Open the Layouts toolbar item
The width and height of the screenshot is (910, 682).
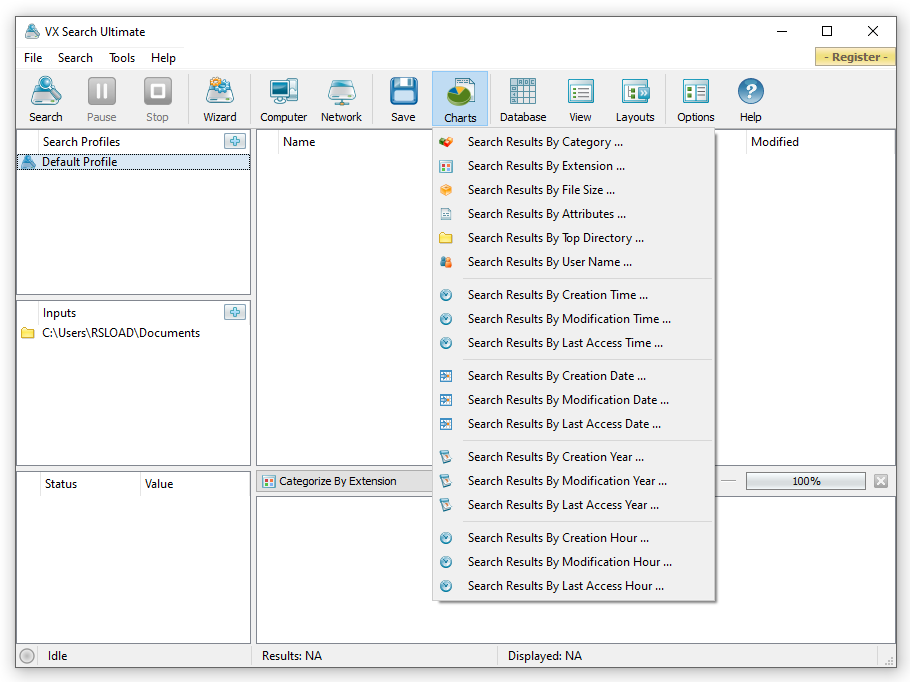(x=635, y=99)
